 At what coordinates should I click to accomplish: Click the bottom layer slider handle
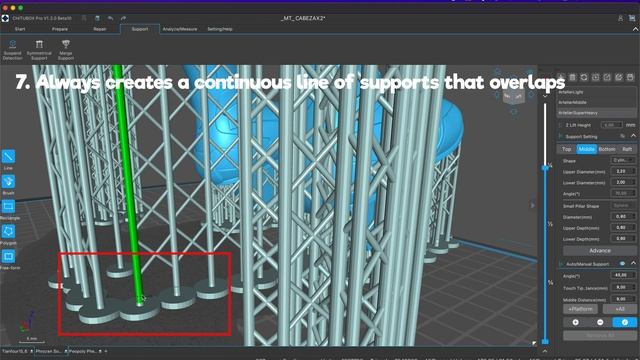[x=545, y=341]
